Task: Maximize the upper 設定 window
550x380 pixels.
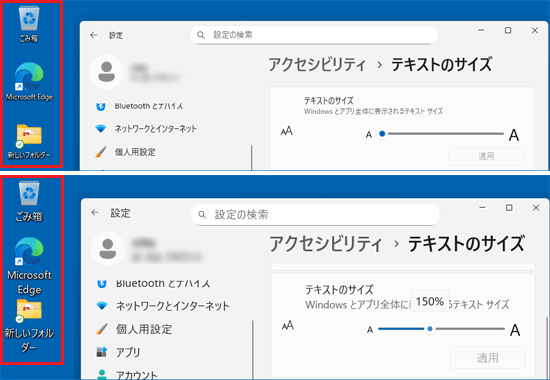Action: point(508,31)
